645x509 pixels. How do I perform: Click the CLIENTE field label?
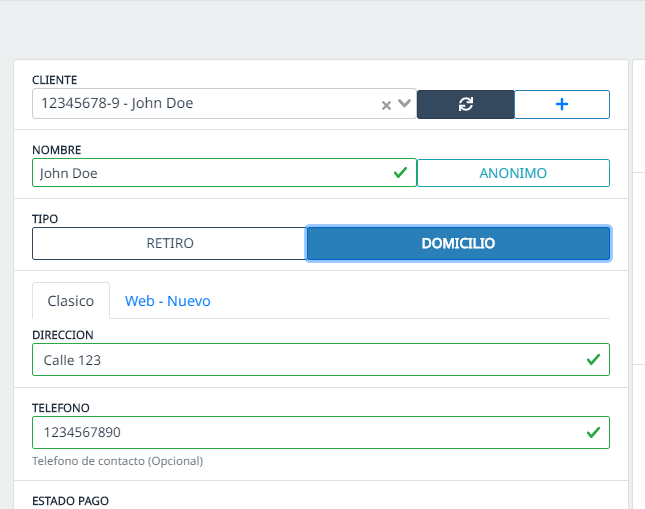[x=55, y=79]
